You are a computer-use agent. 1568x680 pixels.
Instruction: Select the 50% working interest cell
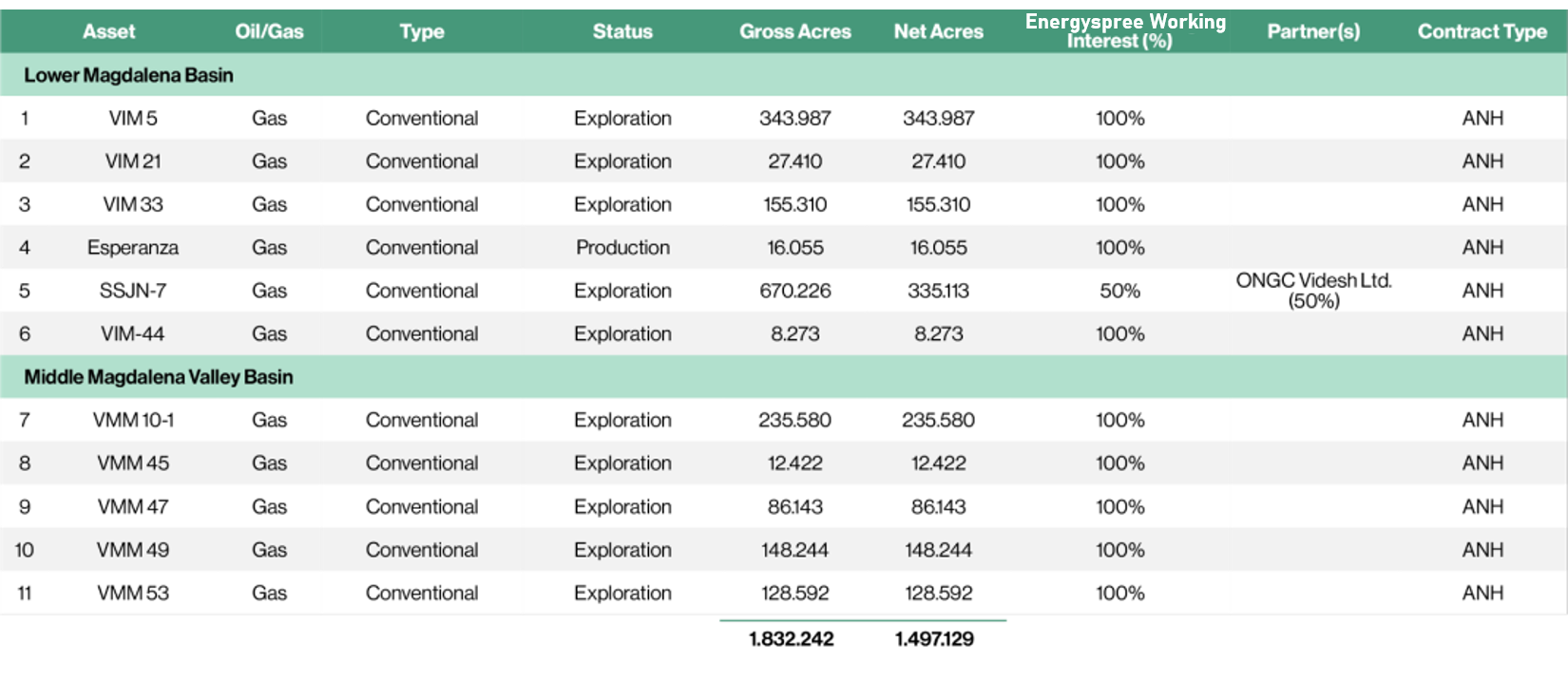(1119, 291)
